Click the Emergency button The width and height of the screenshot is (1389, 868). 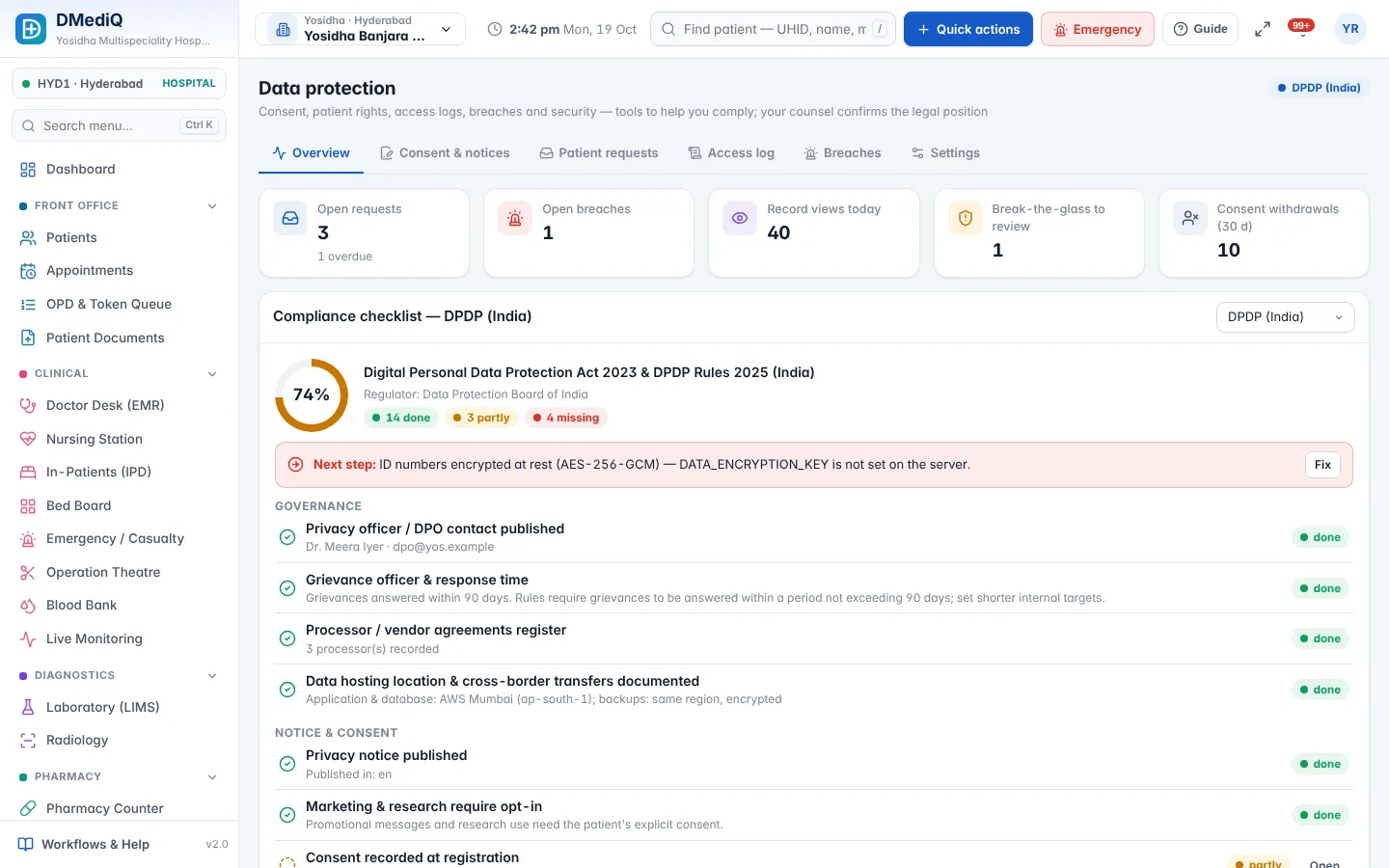point(1098,29)
